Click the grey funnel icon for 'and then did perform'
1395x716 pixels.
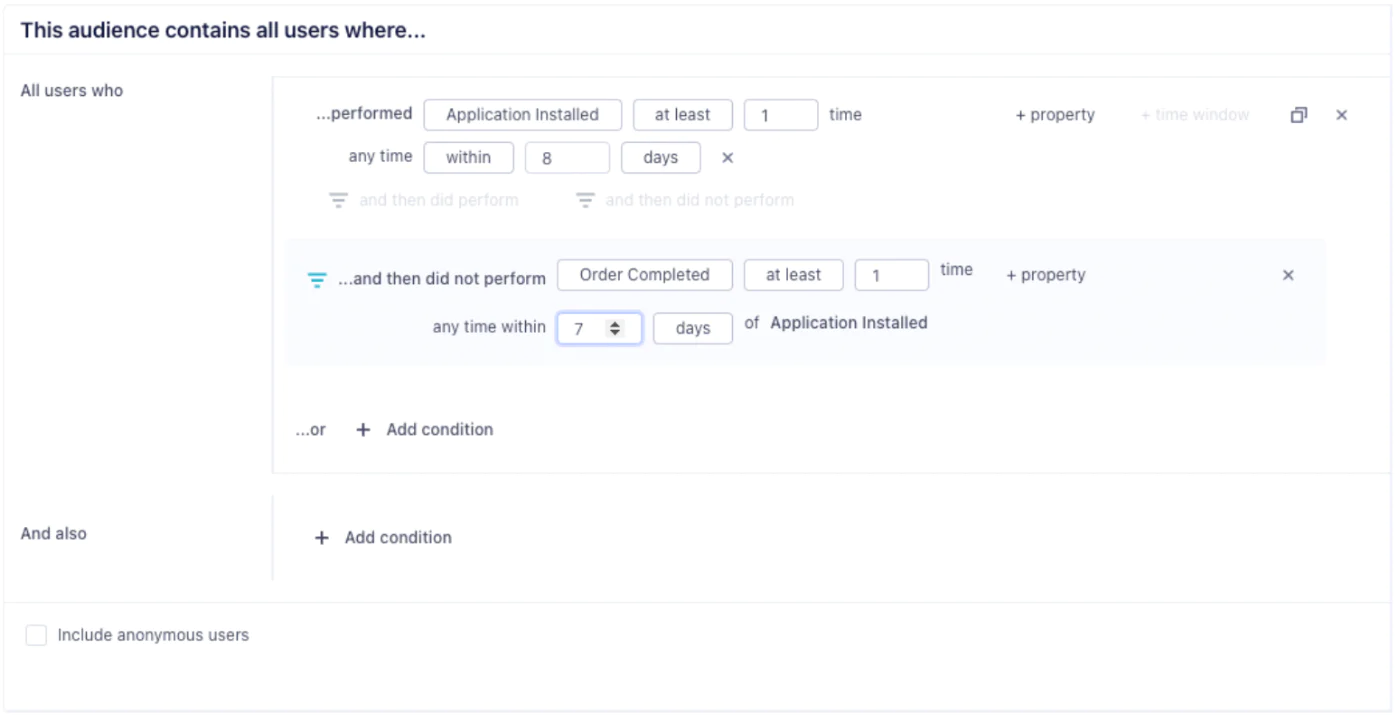tap(339, 201)
